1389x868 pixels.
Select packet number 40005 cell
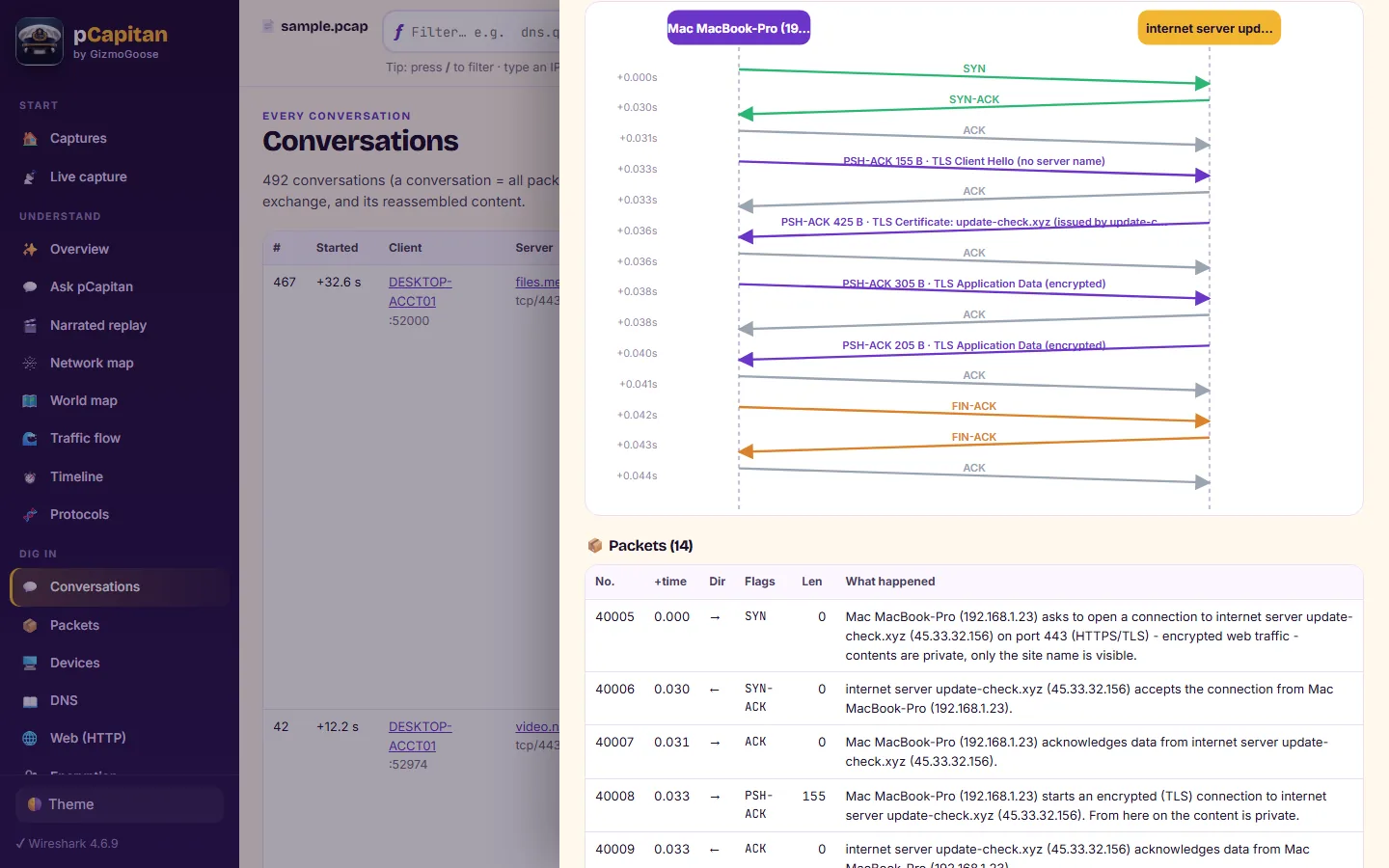[614, 617]
